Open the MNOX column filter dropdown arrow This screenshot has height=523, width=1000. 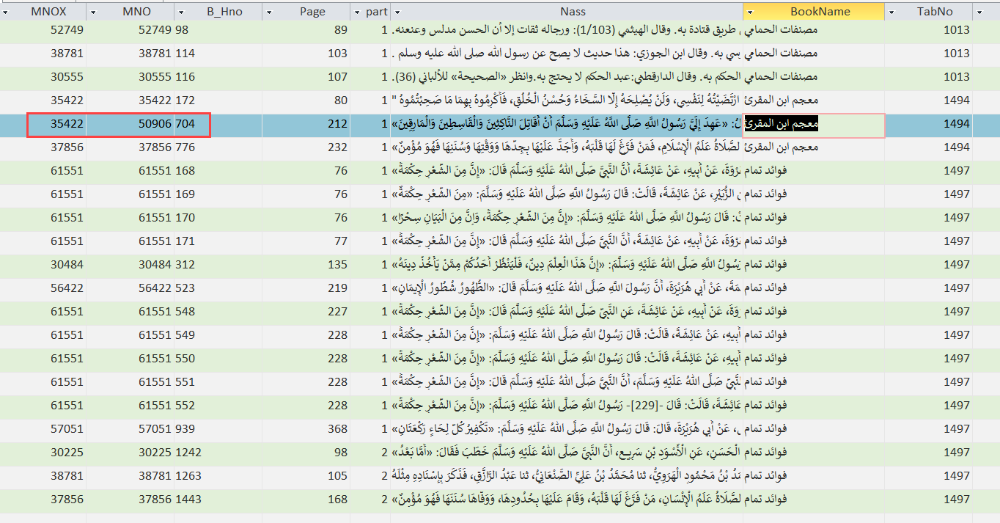(x=92, y=10)
